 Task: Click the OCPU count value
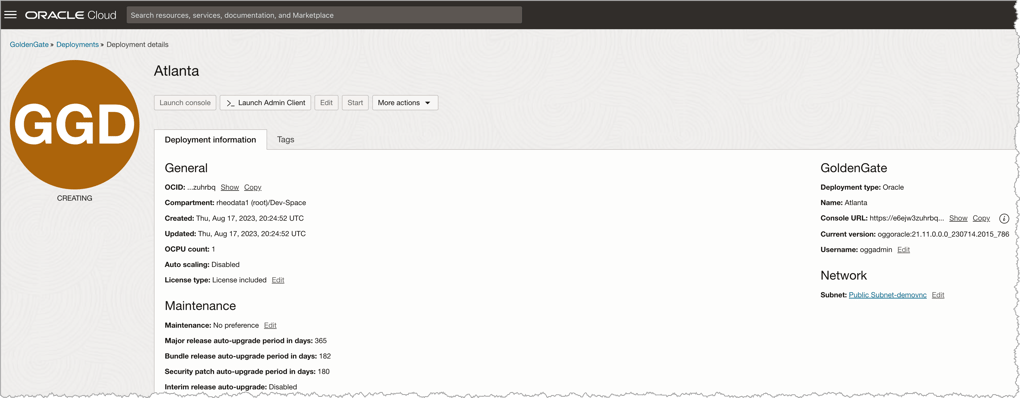coord(213,249)
